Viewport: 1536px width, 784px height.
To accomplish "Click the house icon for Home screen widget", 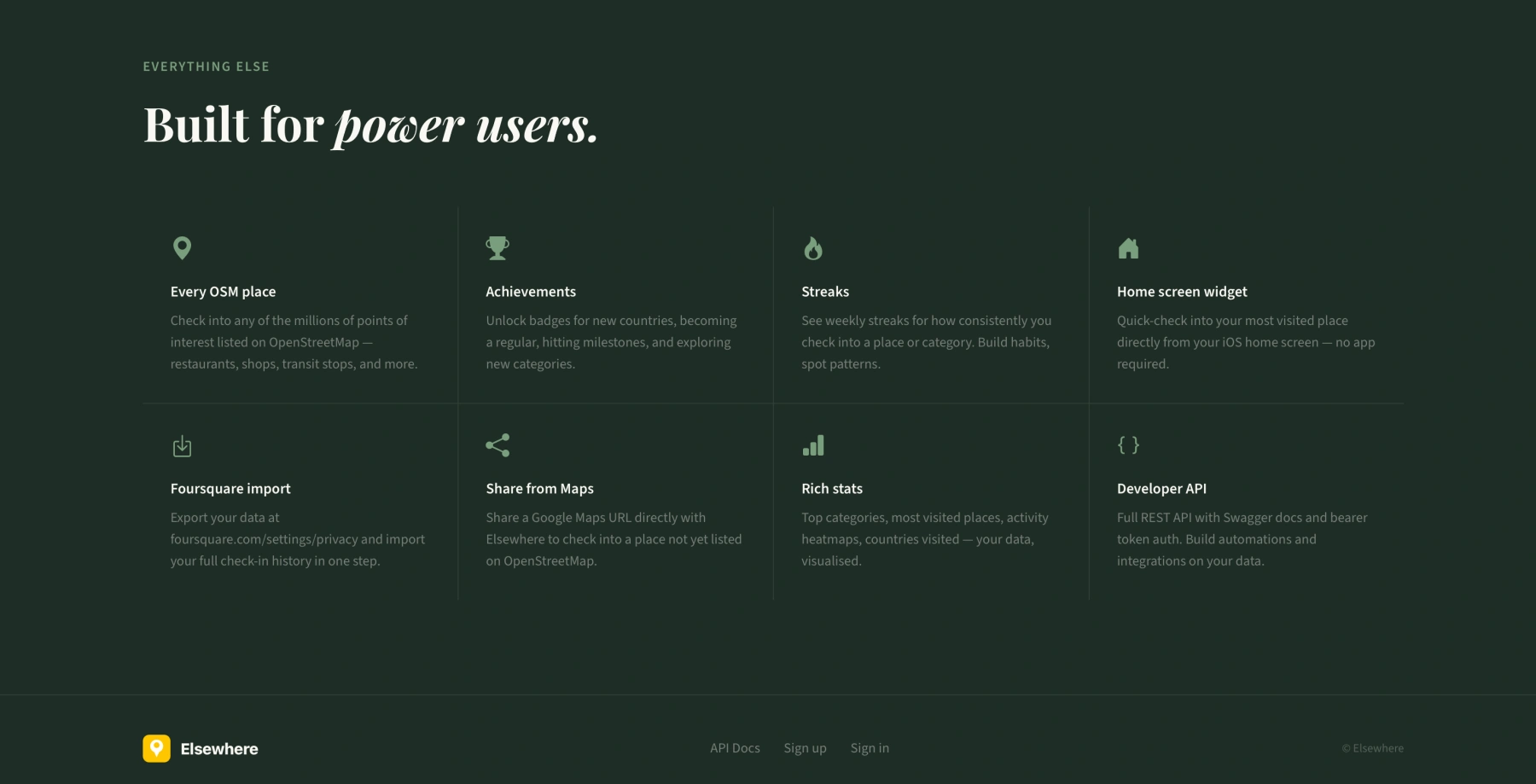I will tap(1128, 248).
